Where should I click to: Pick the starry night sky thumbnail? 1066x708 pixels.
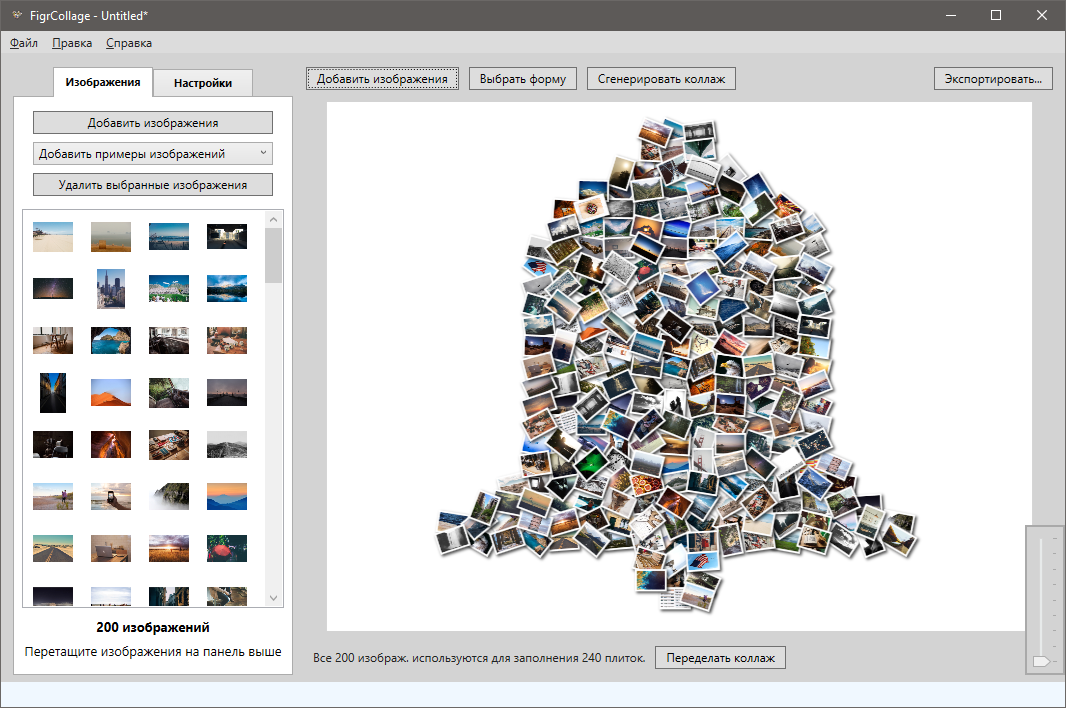tap(52, 288)
